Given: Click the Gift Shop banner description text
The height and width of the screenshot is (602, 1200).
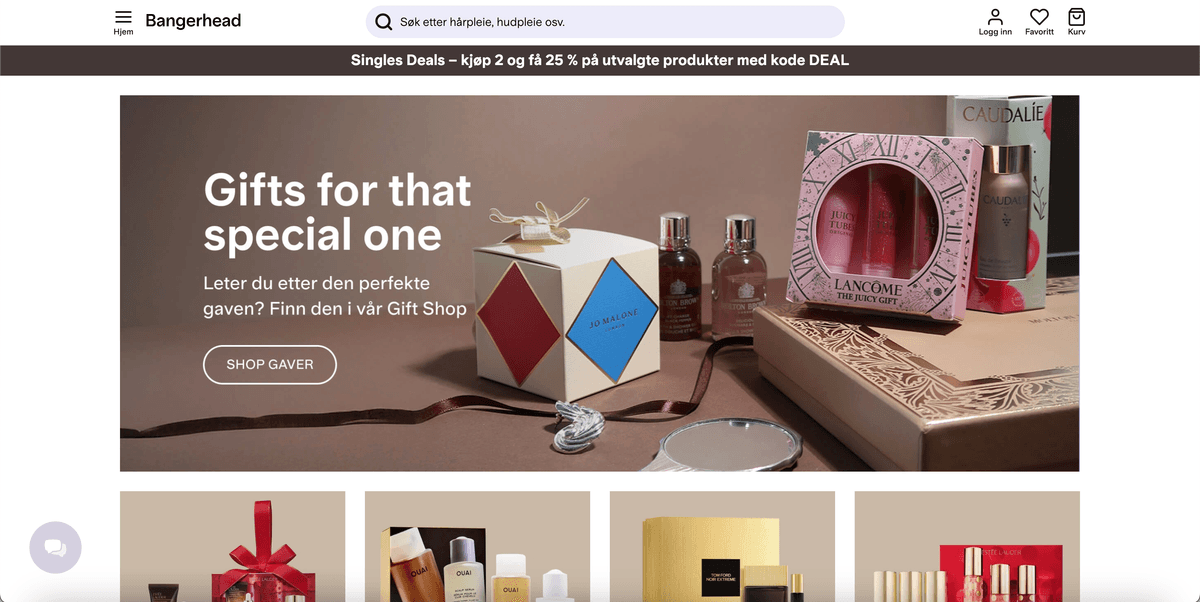Looking at the screenshot, I should 335,296.
